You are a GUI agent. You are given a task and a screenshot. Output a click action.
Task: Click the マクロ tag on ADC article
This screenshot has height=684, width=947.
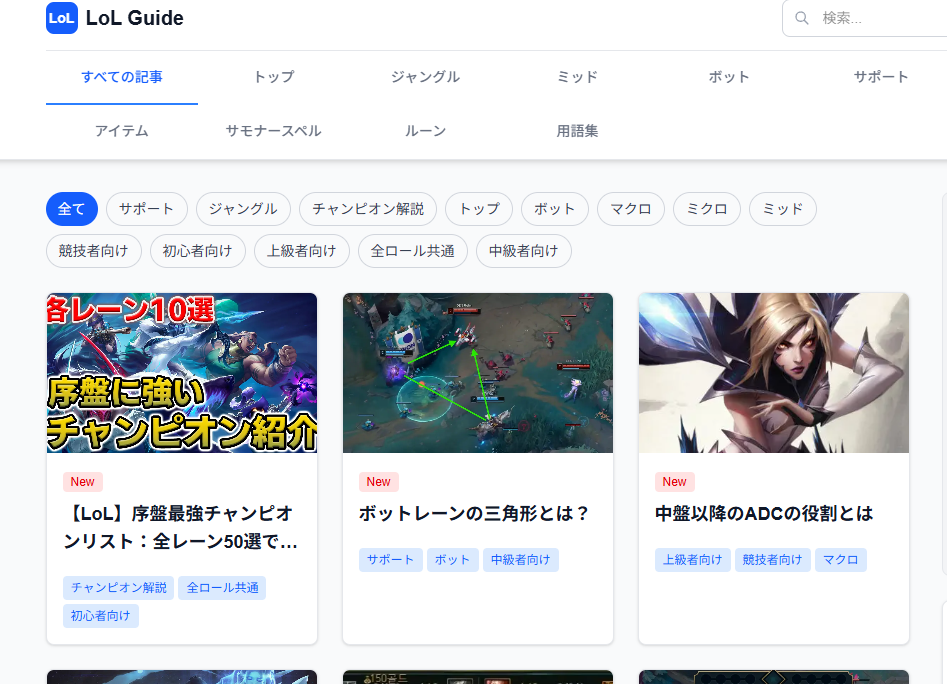tap(841, 560)
